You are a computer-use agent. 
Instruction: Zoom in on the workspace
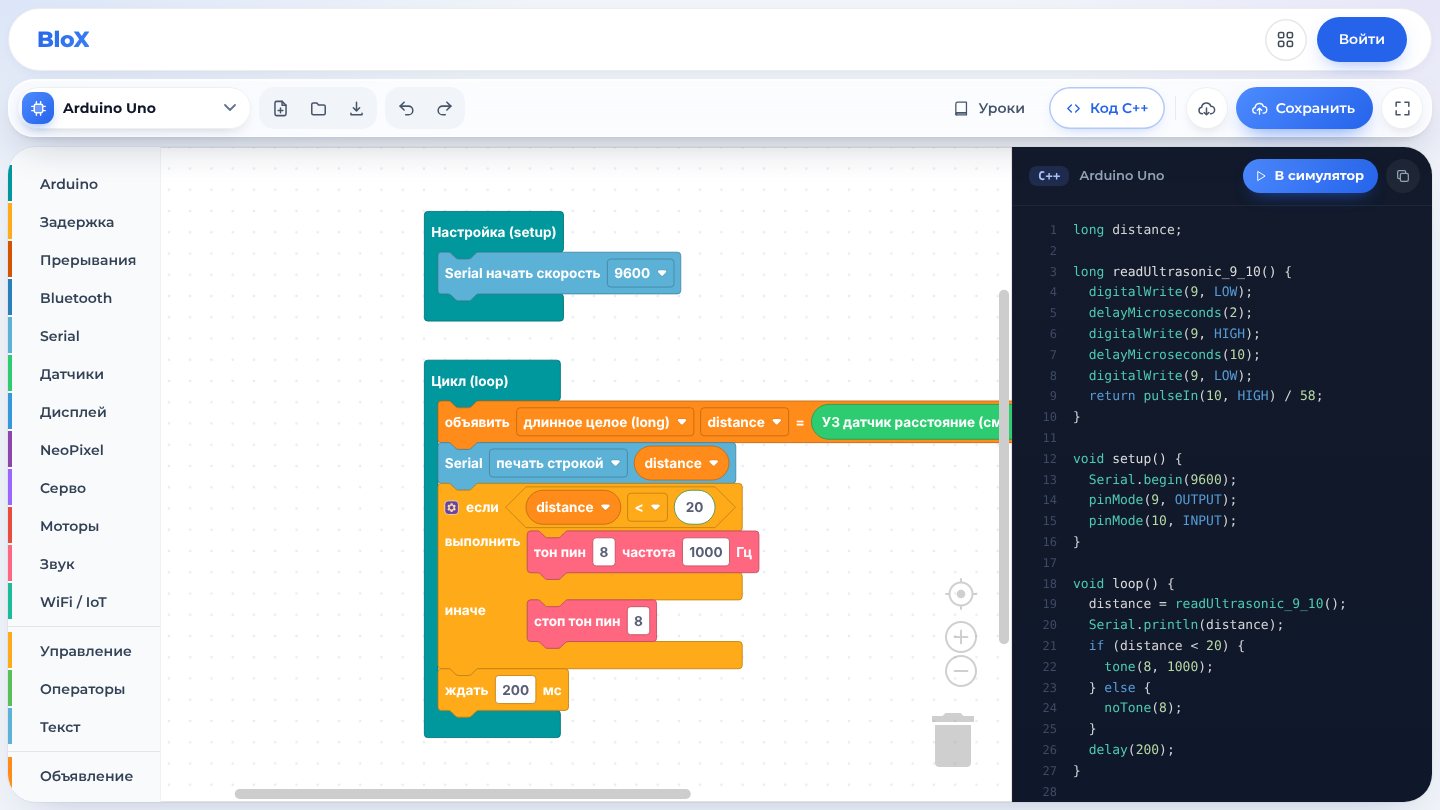(961, 637)
